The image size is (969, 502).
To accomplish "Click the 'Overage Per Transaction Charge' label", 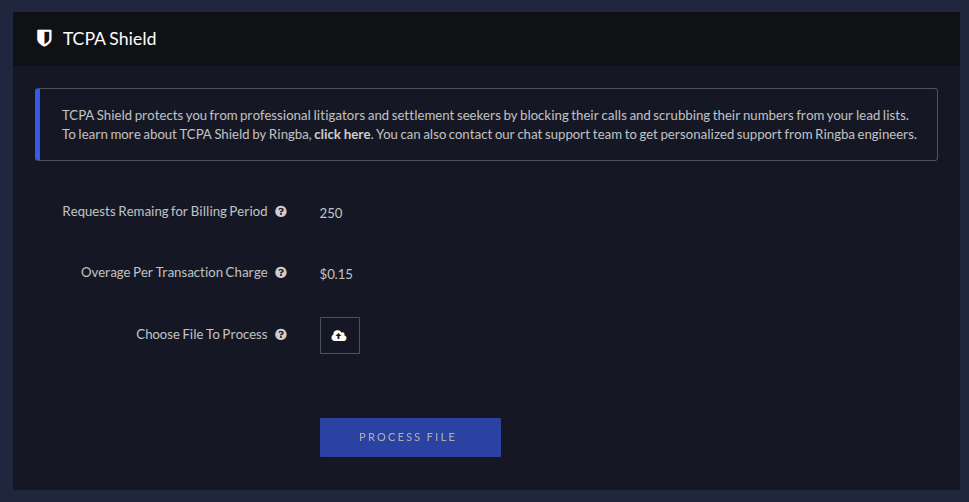I will [174, 273].
